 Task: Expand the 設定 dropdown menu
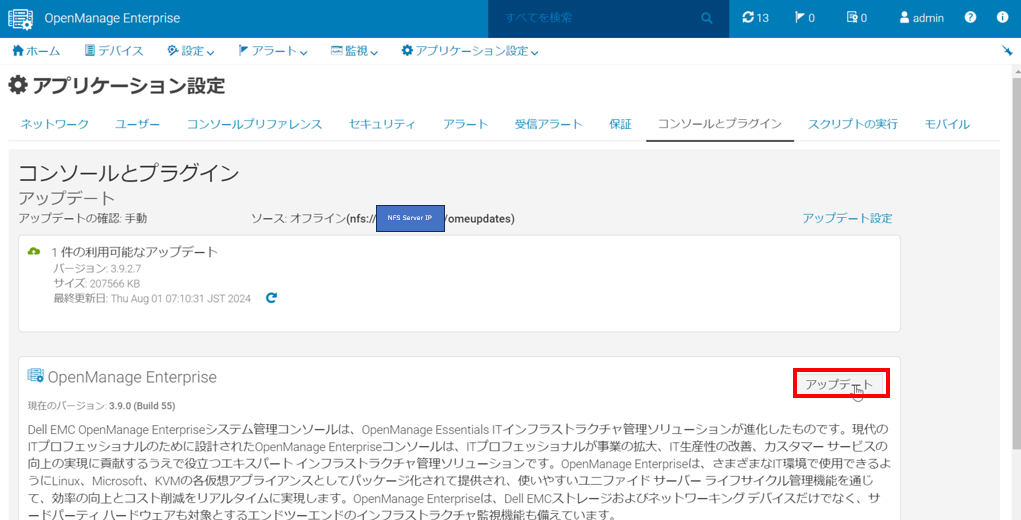[x=191, y=51]
